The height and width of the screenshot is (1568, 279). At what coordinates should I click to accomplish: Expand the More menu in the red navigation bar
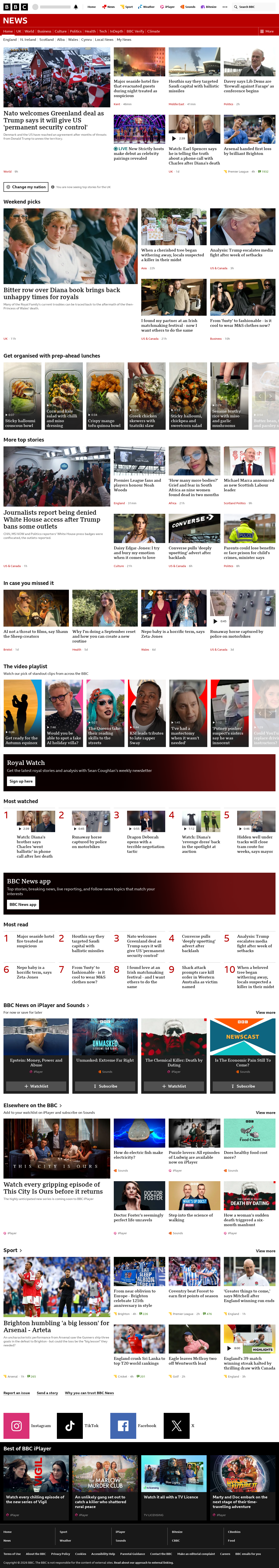pos(267,31)
